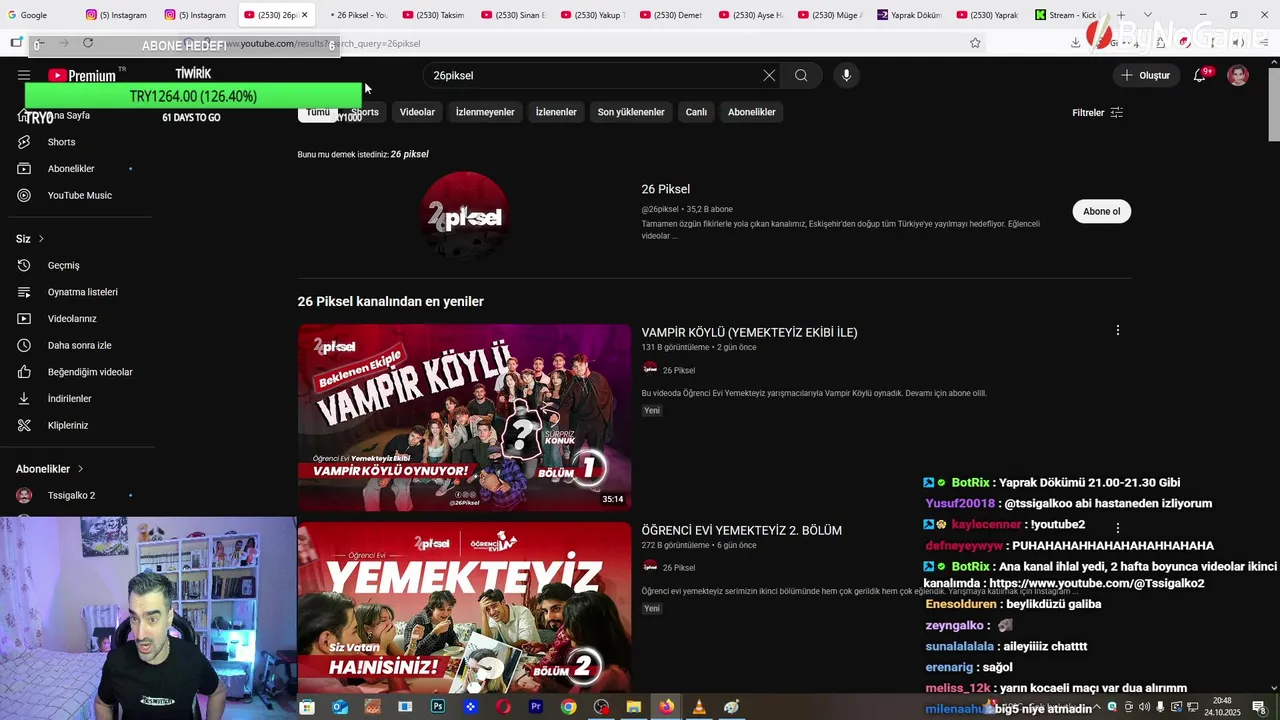The image size is (1280, 720).
Task: Start voice search with the microphone icon
Action: coord(846,75)
